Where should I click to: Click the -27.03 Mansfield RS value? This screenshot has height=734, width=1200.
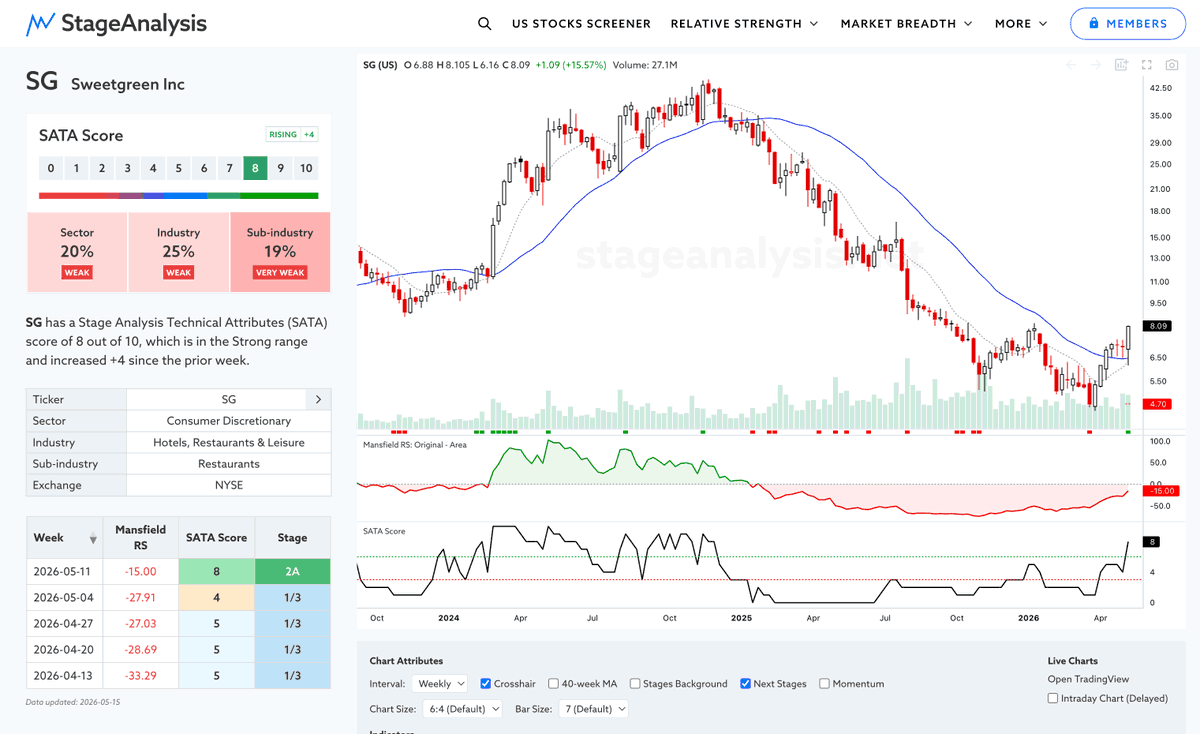[x=141, y=624]
